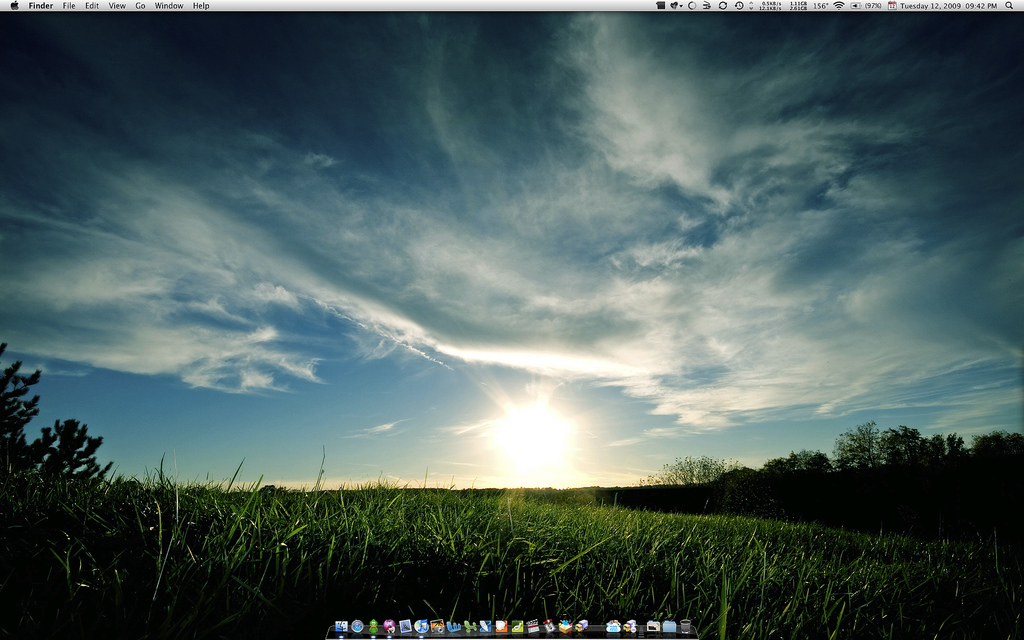This screenshot has height=640, width=1024.
Task: Open the orange square app icon in Dock
Action: (501, 626)
